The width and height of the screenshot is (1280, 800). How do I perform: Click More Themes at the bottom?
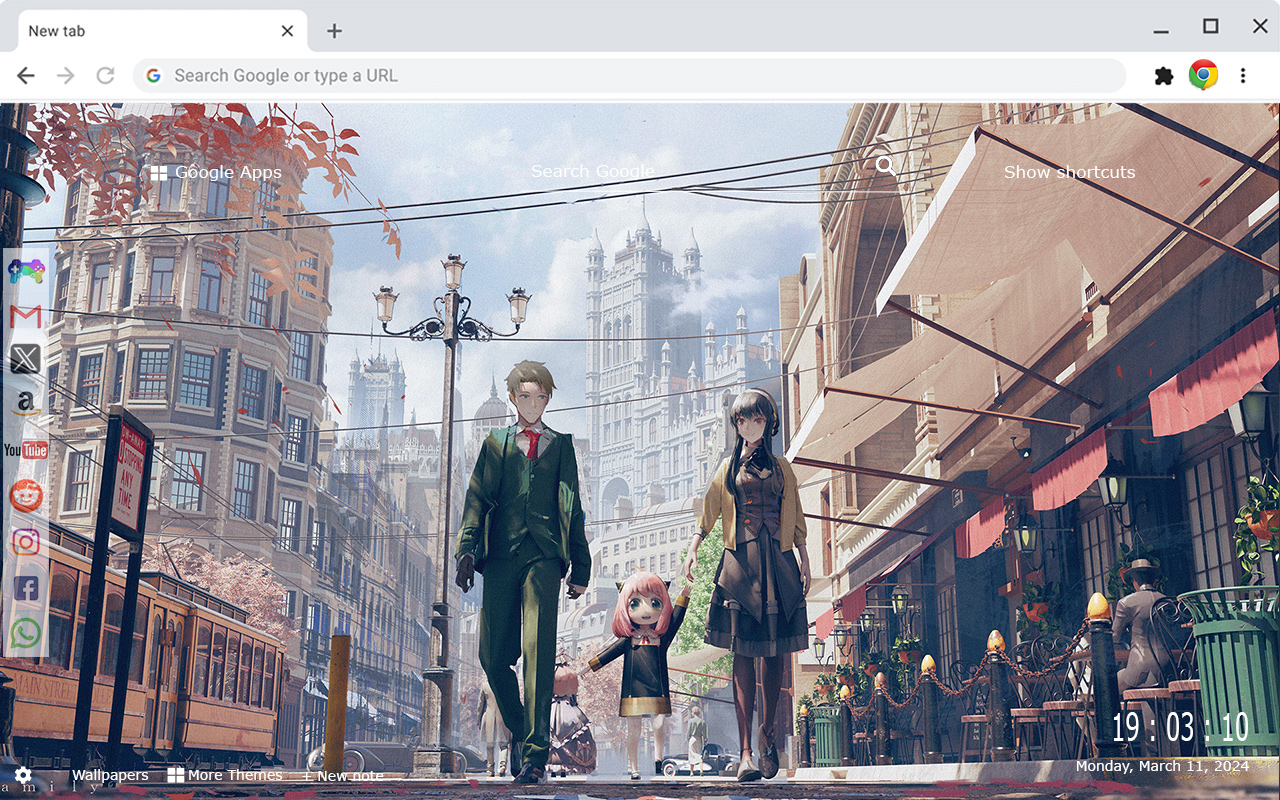point(233,774)
